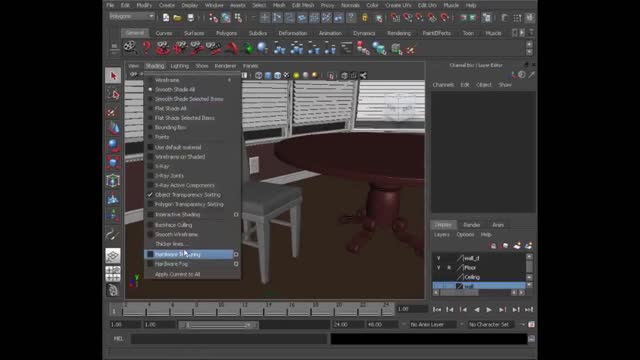
Task: Switch to the Render layer tab
Action: coord(471,225)
